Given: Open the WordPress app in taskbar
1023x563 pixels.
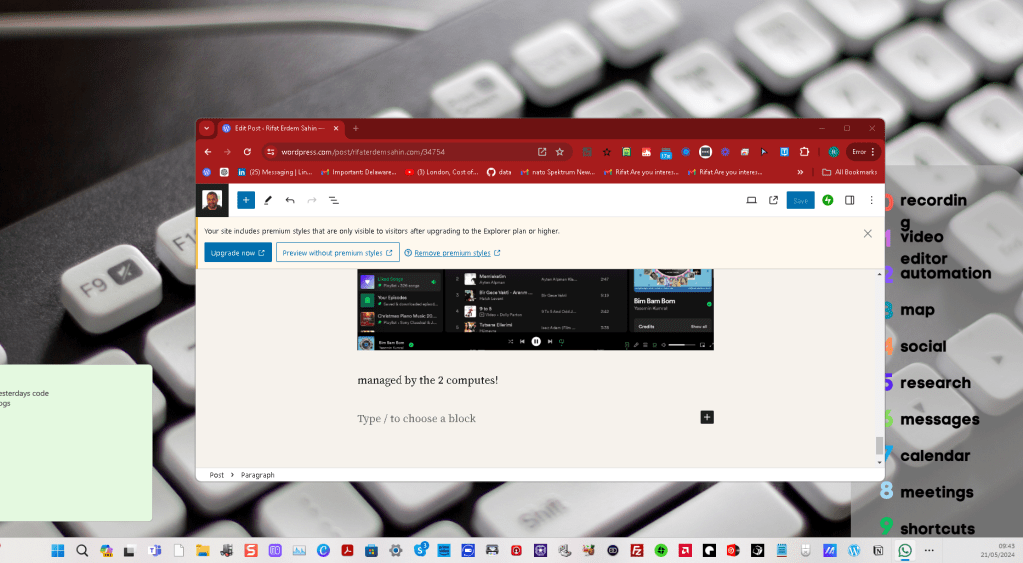Looking at the screenshot, I should pyautogui.click(x=854, y=551).
